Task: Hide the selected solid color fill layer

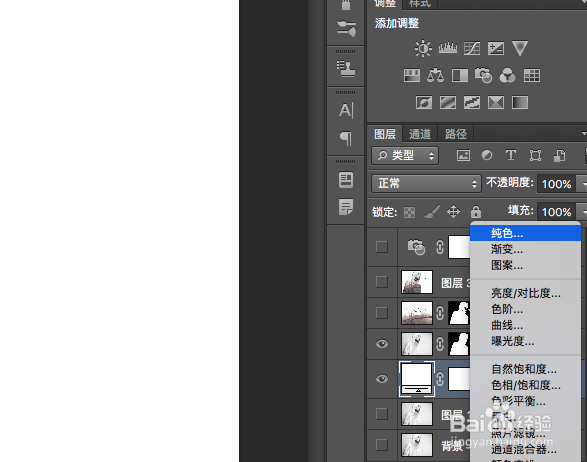Action: [x=382, y=379]
